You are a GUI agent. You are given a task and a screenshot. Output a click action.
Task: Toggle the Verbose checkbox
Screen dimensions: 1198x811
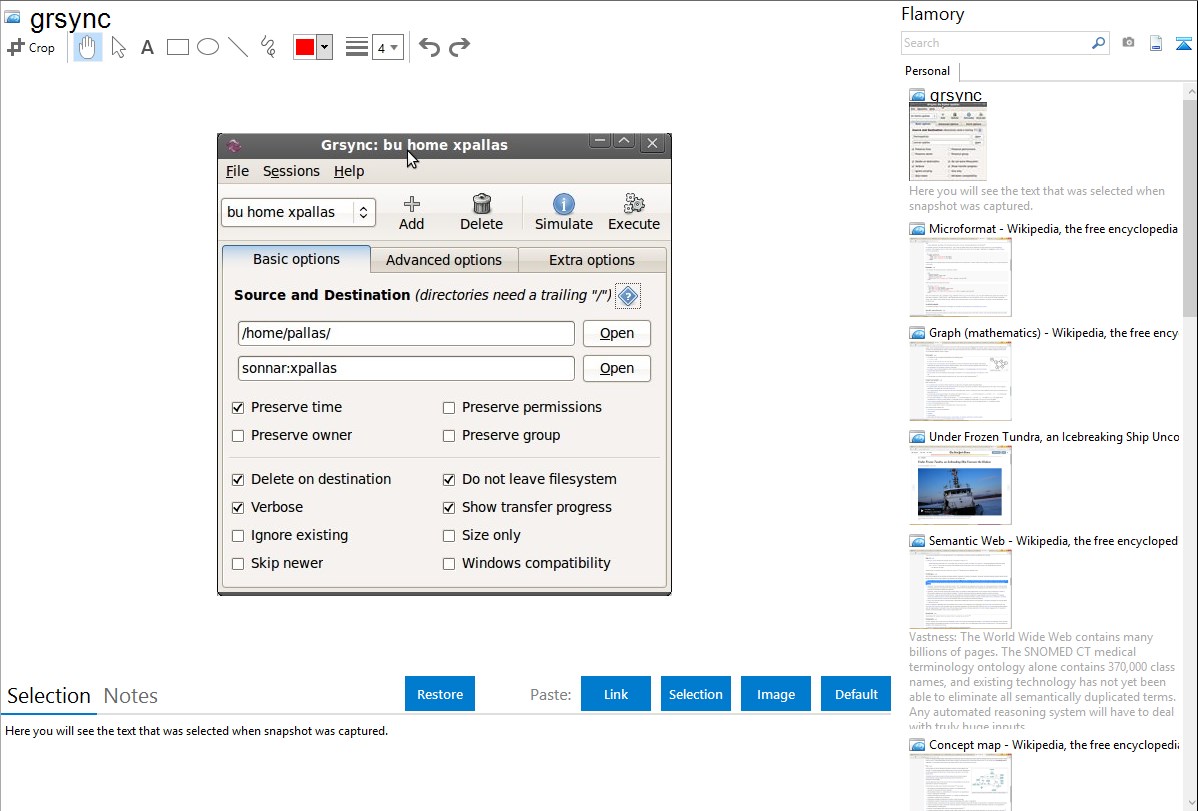tap(238, 508)
